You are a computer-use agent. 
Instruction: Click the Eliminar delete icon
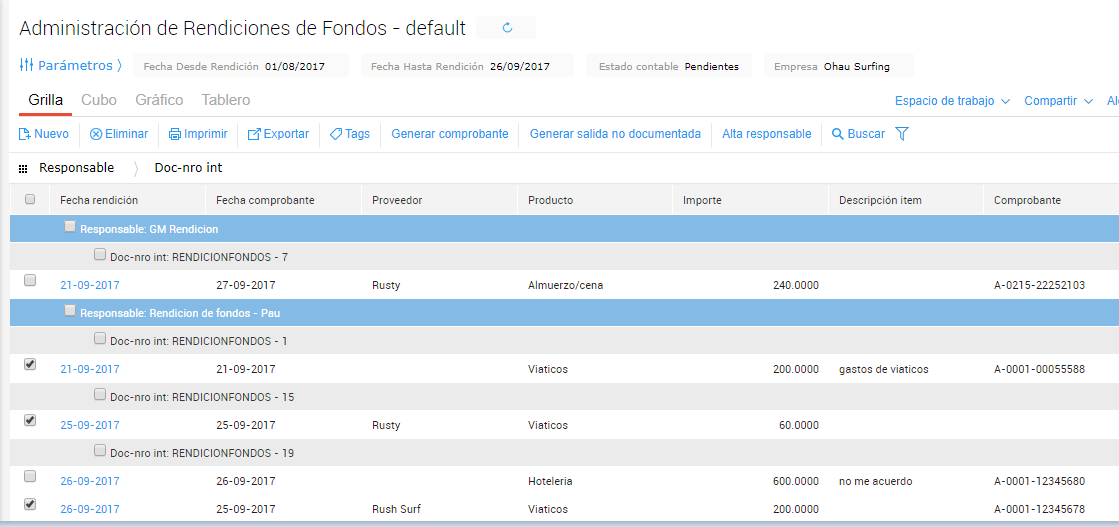96,134
